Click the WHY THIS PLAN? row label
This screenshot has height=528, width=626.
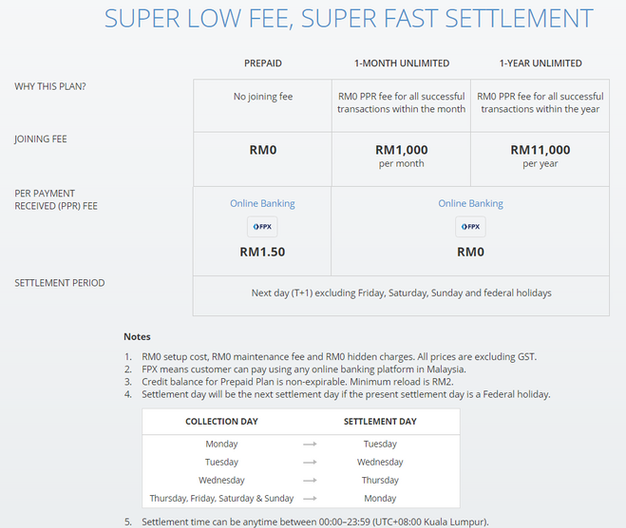pyautogui.click(x=50, y=86)
